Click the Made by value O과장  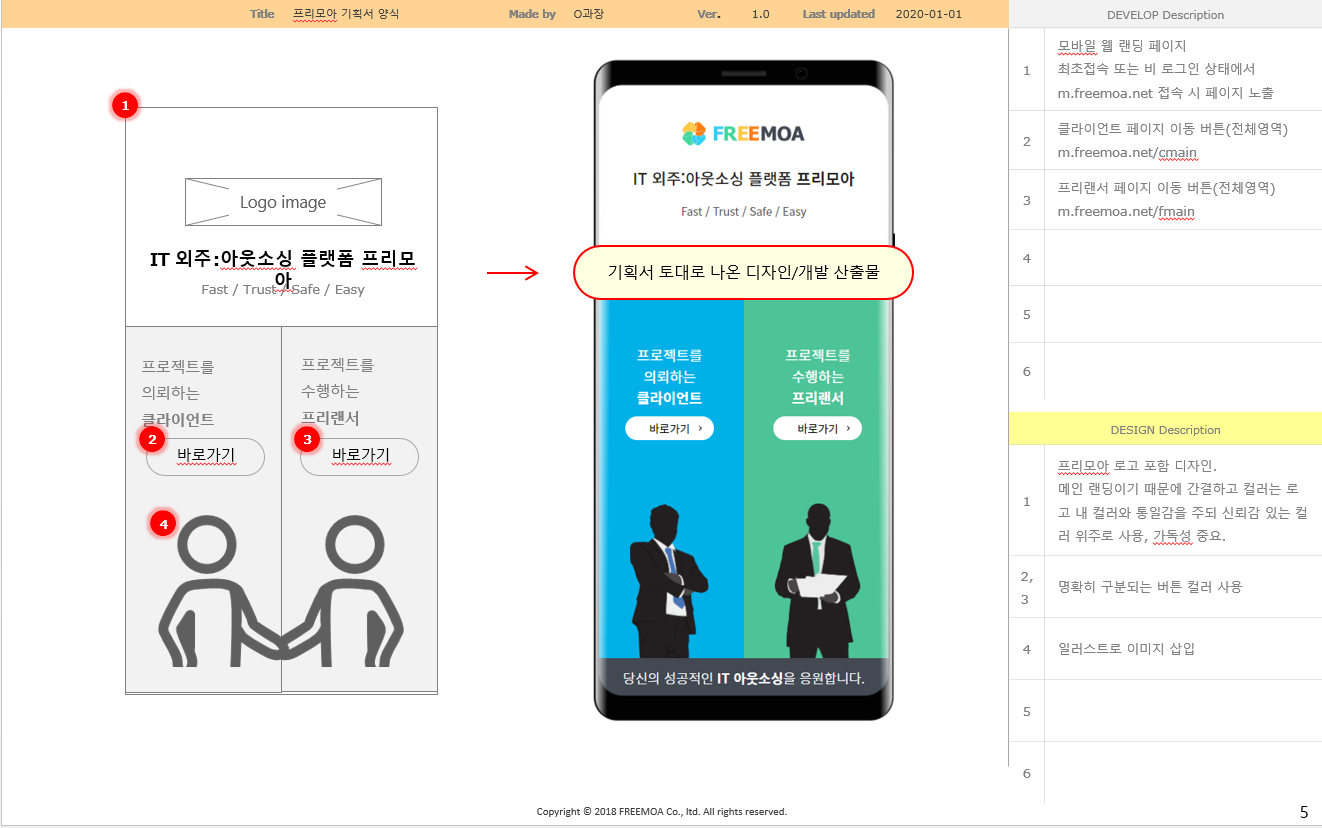point(589,14)
